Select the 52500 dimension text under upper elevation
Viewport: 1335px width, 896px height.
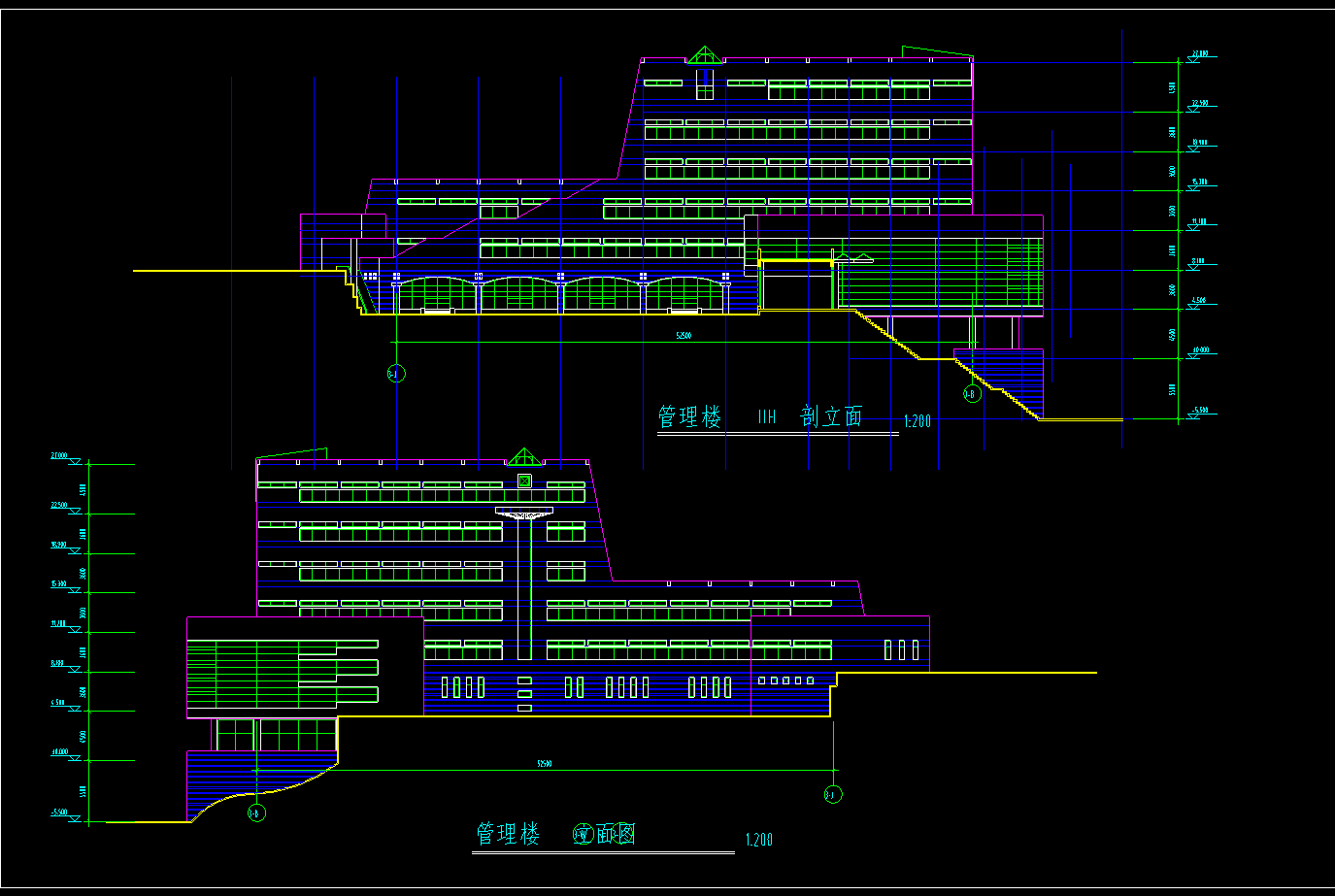[684, 336]
